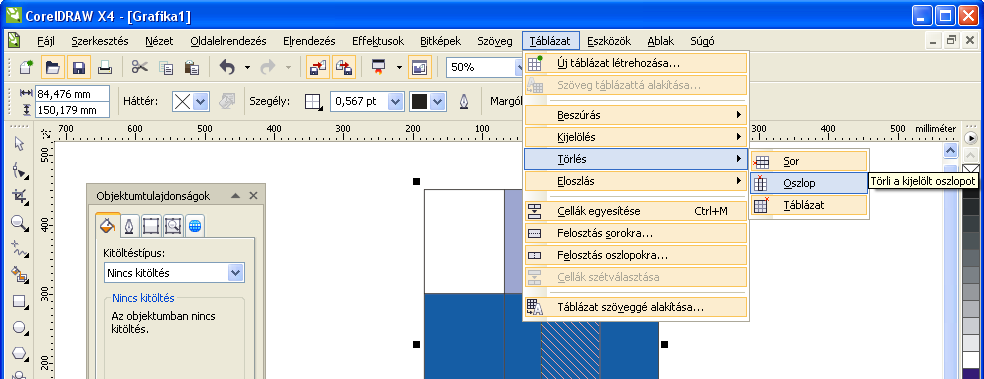Click the Welcome screen icon
Image resolution: width=984 pixels, height=379 pixels.
click(x=420, y=67)
